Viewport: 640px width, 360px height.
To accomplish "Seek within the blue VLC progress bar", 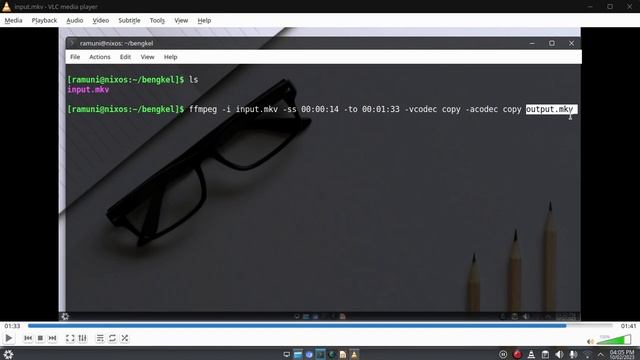I will 320,326.
